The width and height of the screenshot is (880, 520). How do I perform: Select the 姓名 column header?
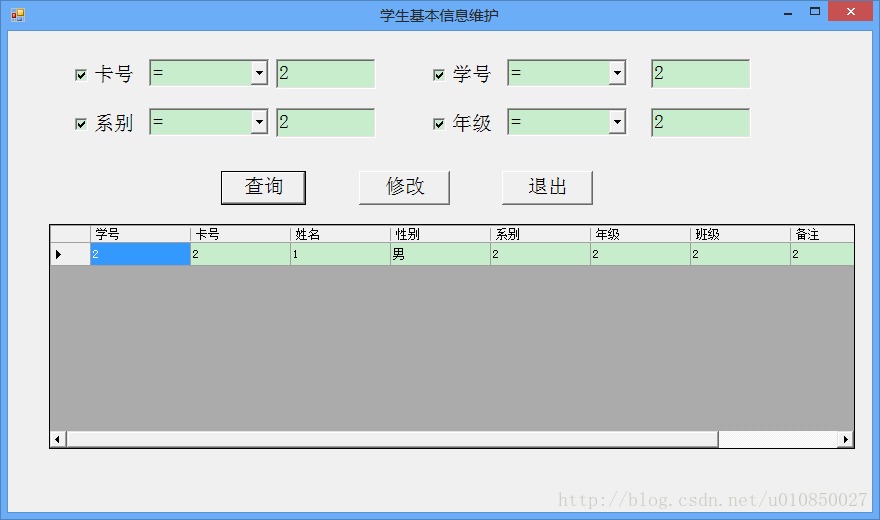pos(340,234)
